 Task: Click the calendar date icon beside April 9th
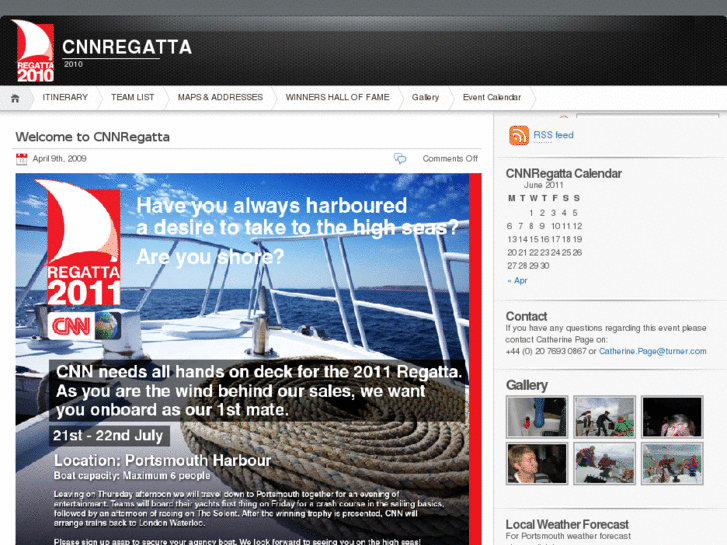(21, 159)
